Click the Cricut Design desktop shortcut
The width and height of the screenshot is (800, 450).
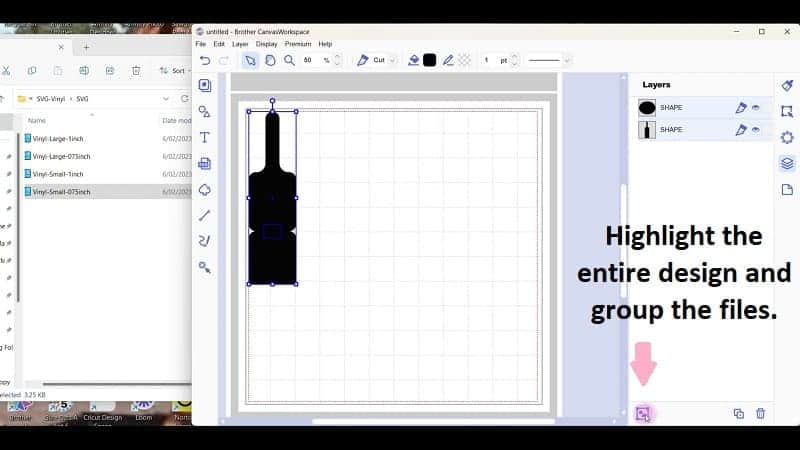coord(103,413)
